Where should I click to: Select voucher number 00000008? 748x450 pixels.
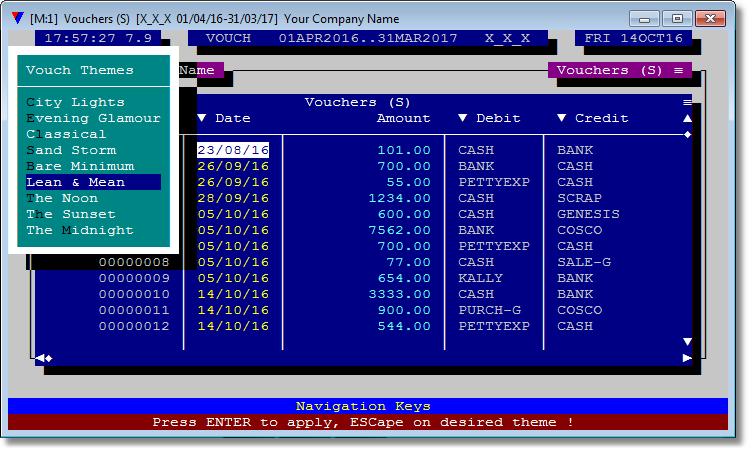click(x=134, y=262)
